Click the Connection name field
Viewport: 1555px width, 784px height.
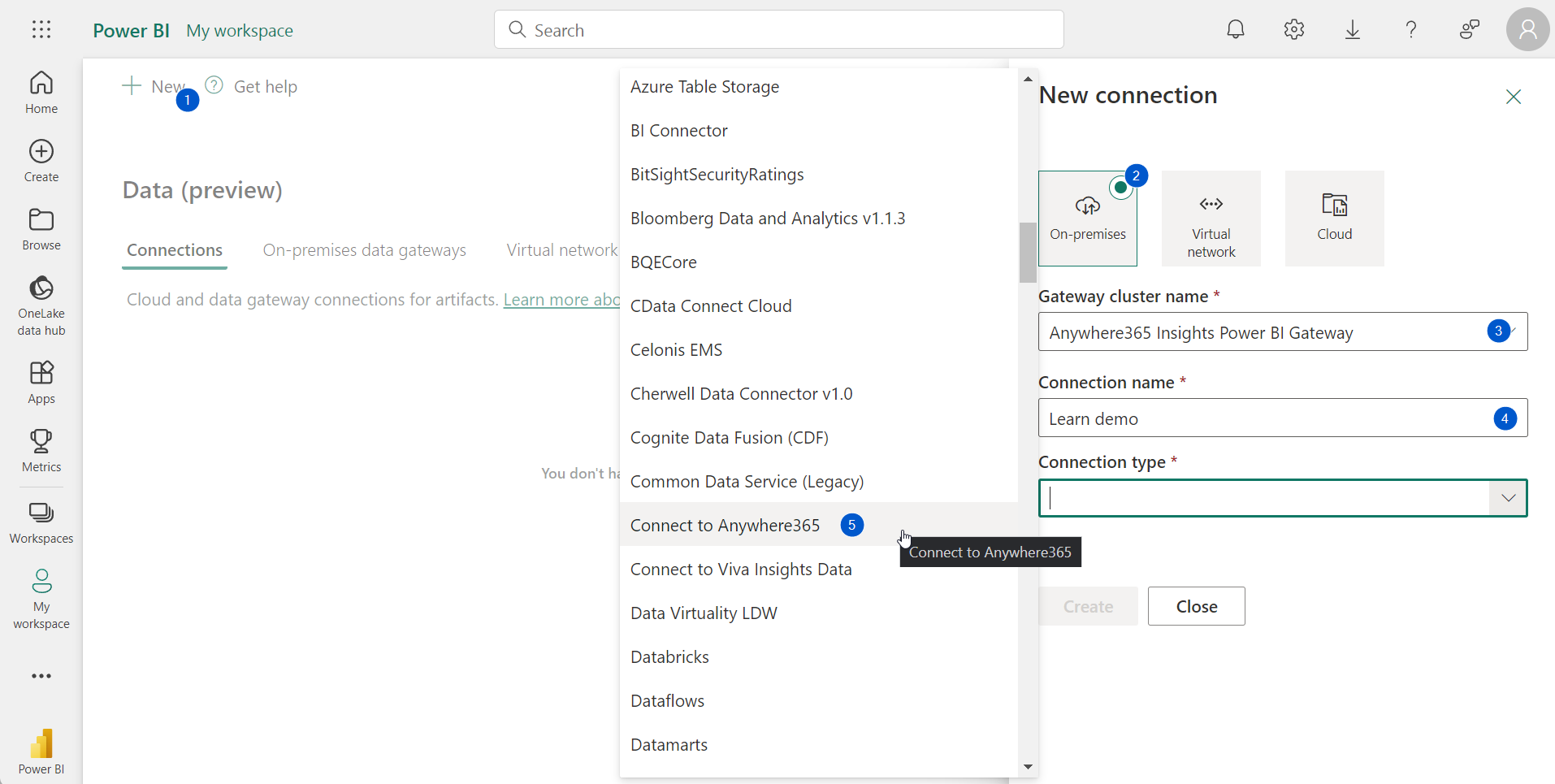tap(1283, 418)
